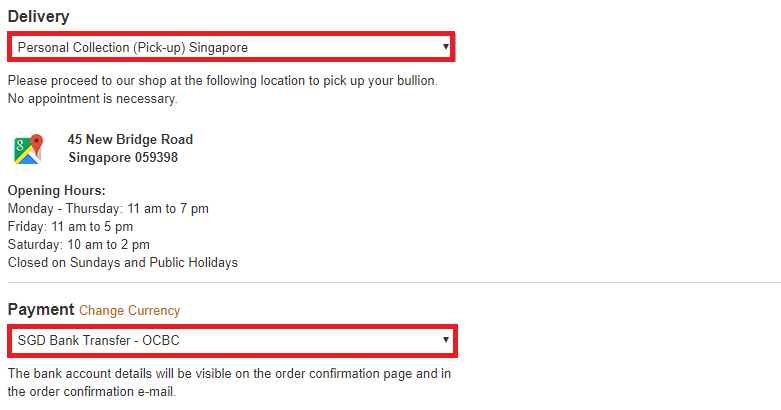Click the Delivery section heading
The height and width of the screenshot is (410, 781).
(x=38, y=16)
